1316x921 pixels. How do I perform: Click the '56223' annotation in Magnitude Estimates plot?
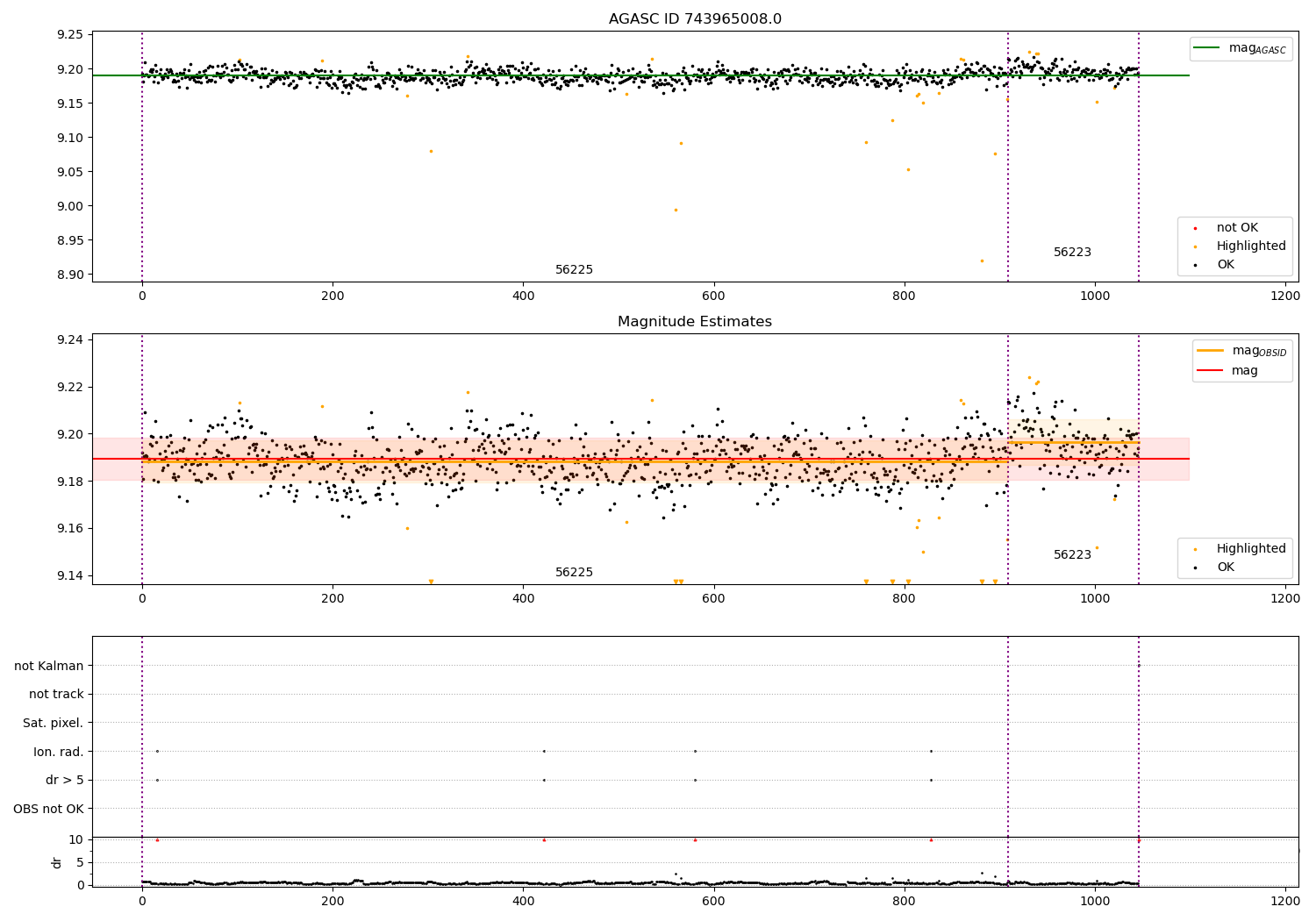pyautogui.click(x=1072, y=555)
